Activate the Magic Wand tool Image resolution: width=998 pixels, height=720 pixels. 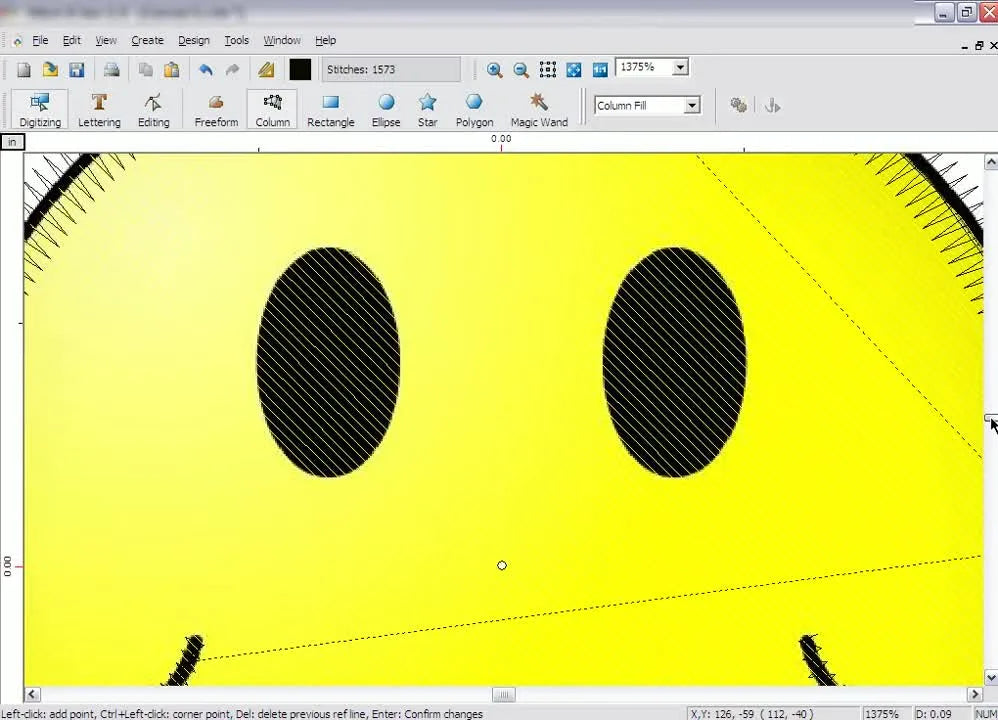[x=539, y=108]
